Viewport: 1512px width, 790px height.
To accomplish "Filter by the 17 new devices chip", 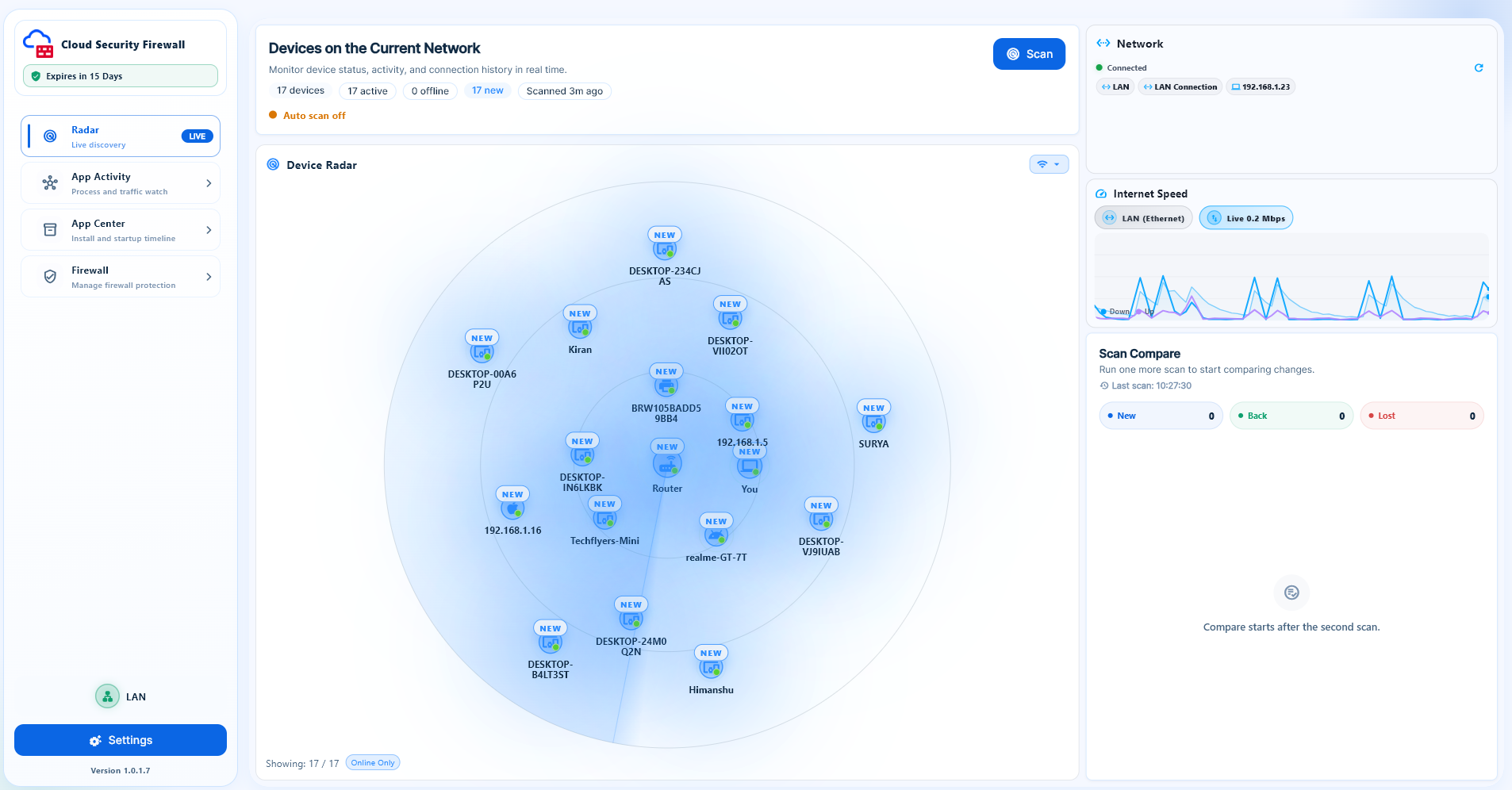I will (487, 90).
